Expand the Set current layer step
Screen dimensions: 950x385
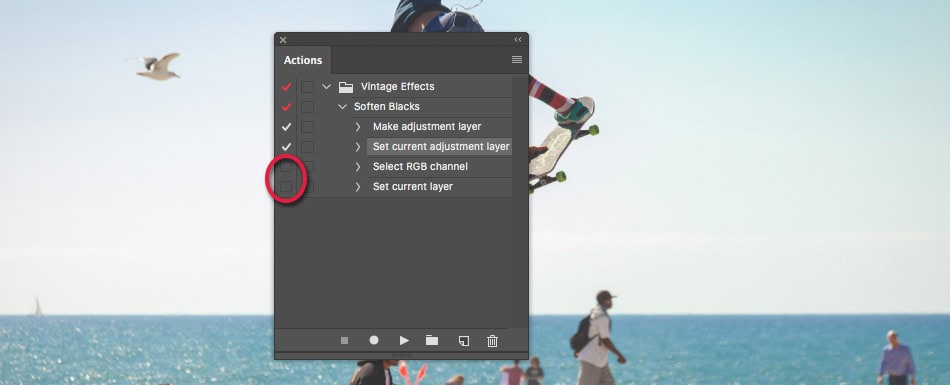point(357,187)
